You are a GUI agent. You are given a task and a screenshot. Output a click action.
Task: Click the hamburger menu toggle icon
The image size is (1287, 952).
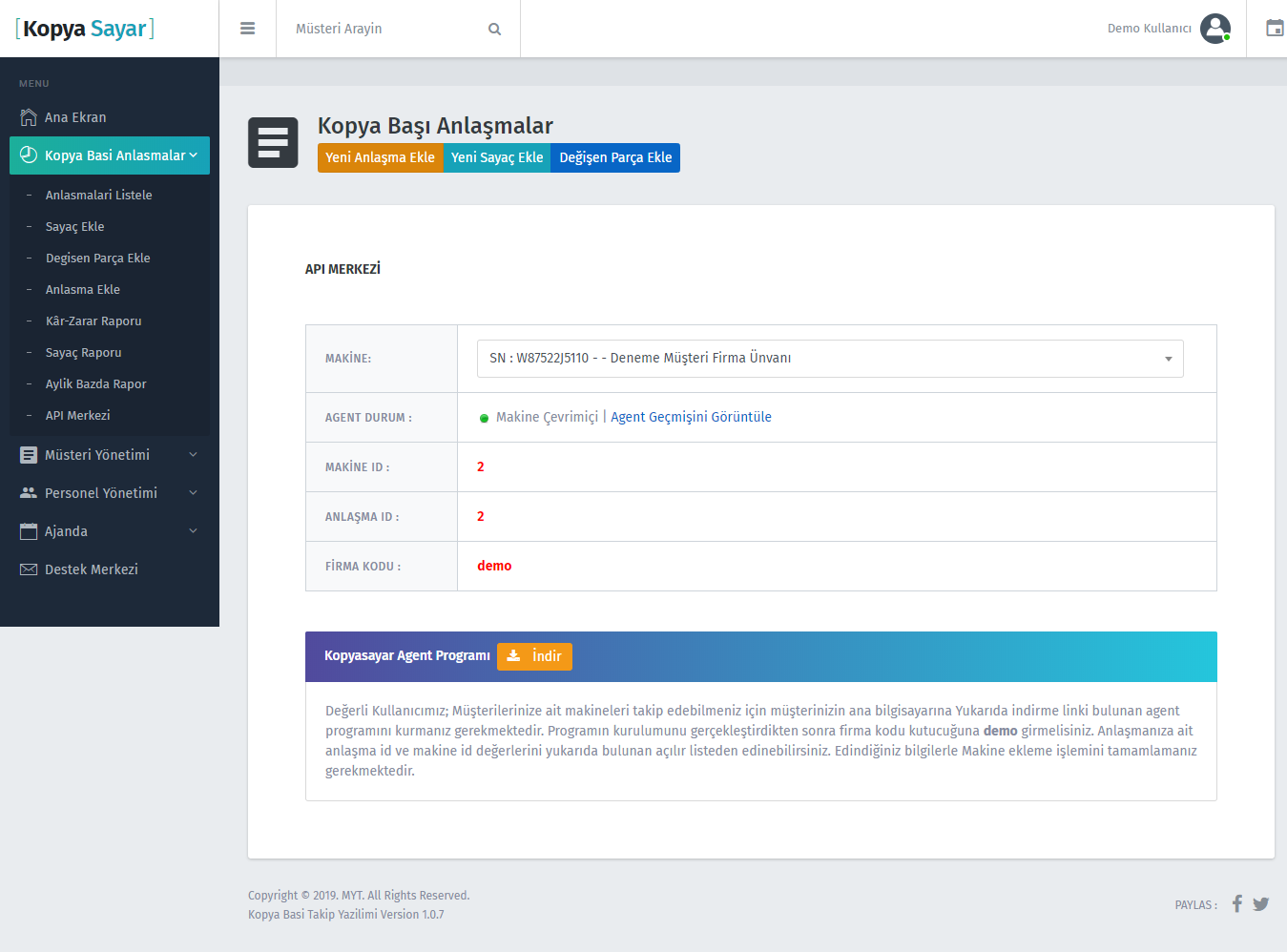247,29
